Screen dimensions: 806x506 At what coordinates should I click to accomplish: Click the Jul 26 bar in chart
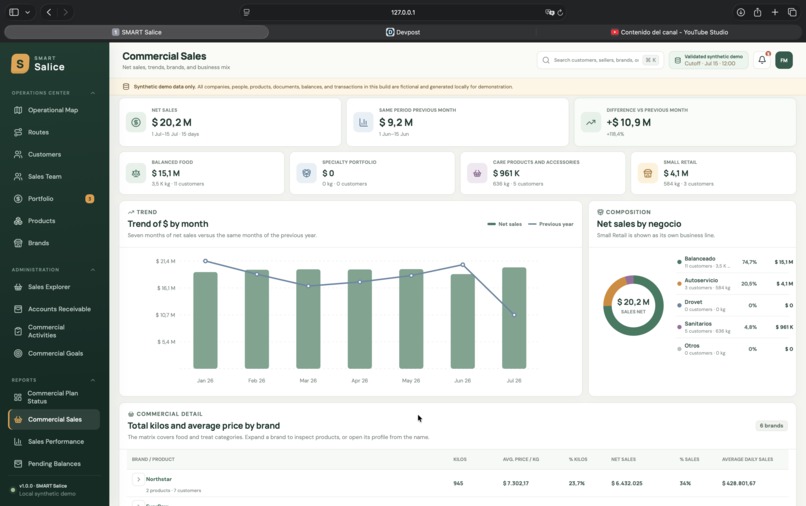click(514, 318)
